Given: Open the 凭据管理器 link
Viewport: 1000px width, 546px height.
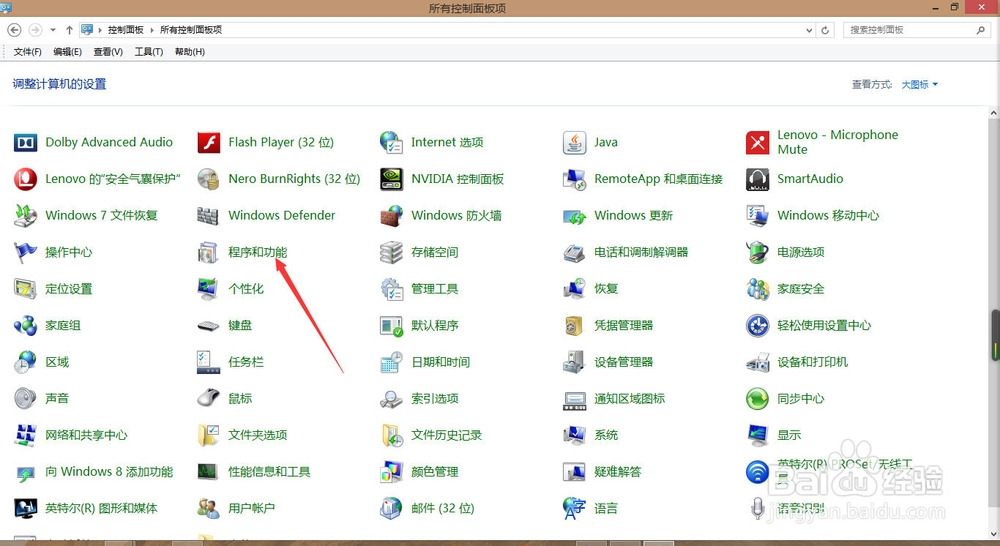Looking at the screenshot, I should tap(624, 325).
